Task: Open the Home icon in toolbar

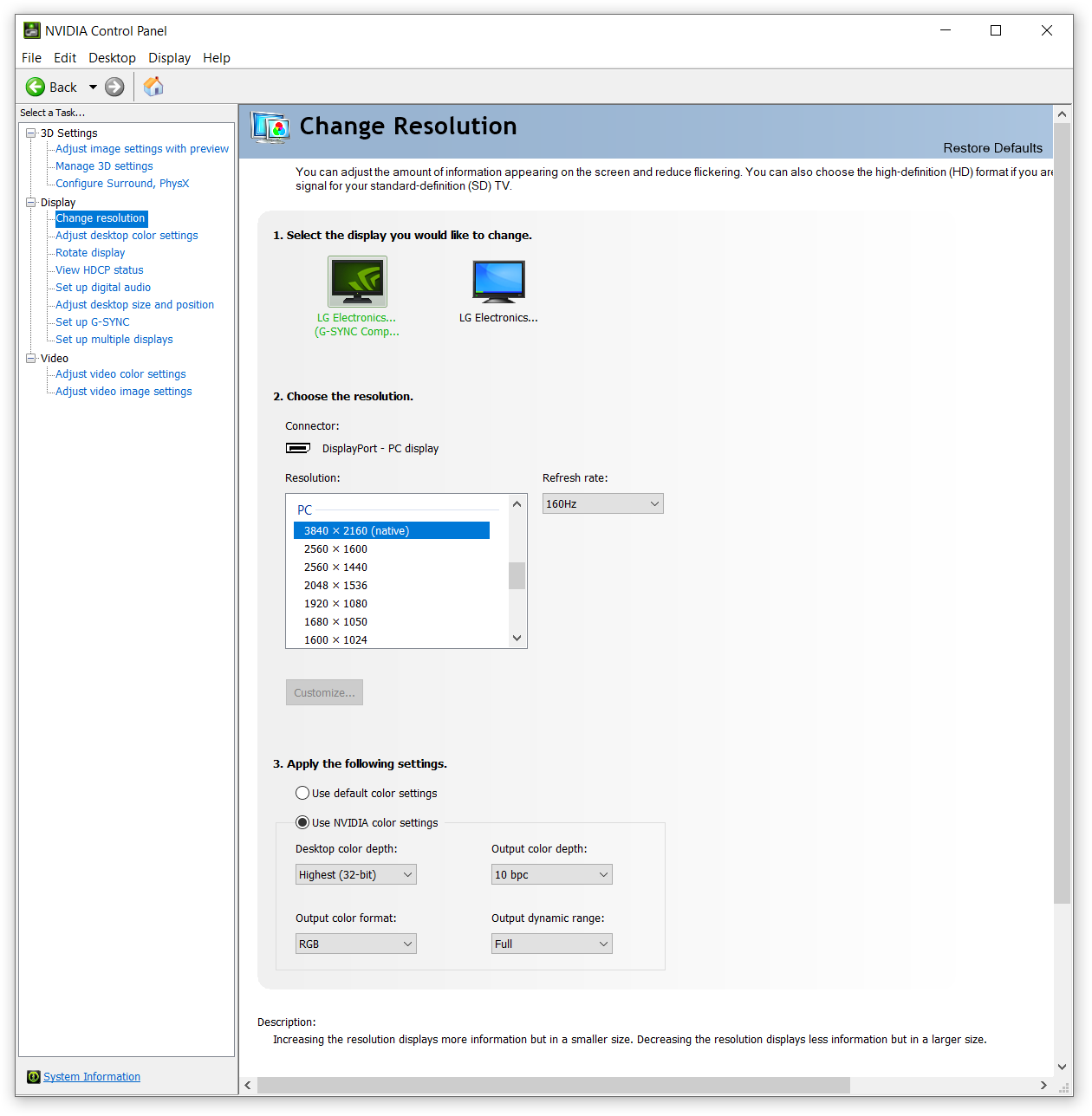Action: coord(153,86)
